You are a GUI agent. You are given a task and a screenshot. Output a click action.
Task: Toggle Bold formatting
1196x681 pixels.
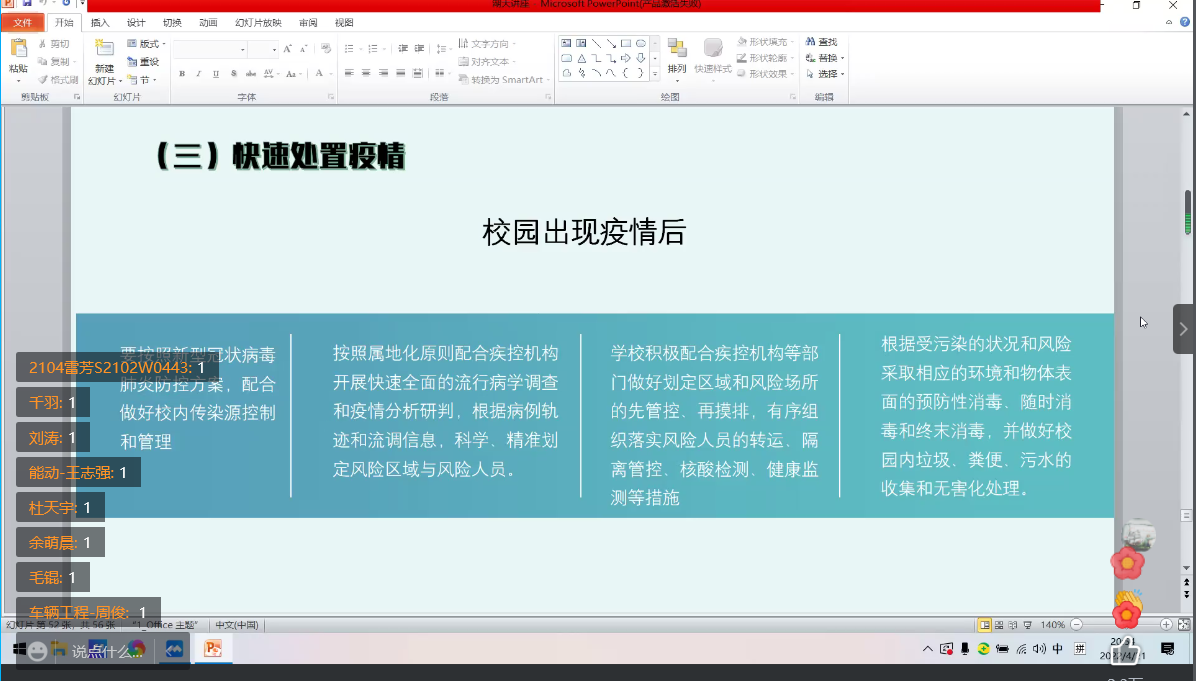[182, 74]
